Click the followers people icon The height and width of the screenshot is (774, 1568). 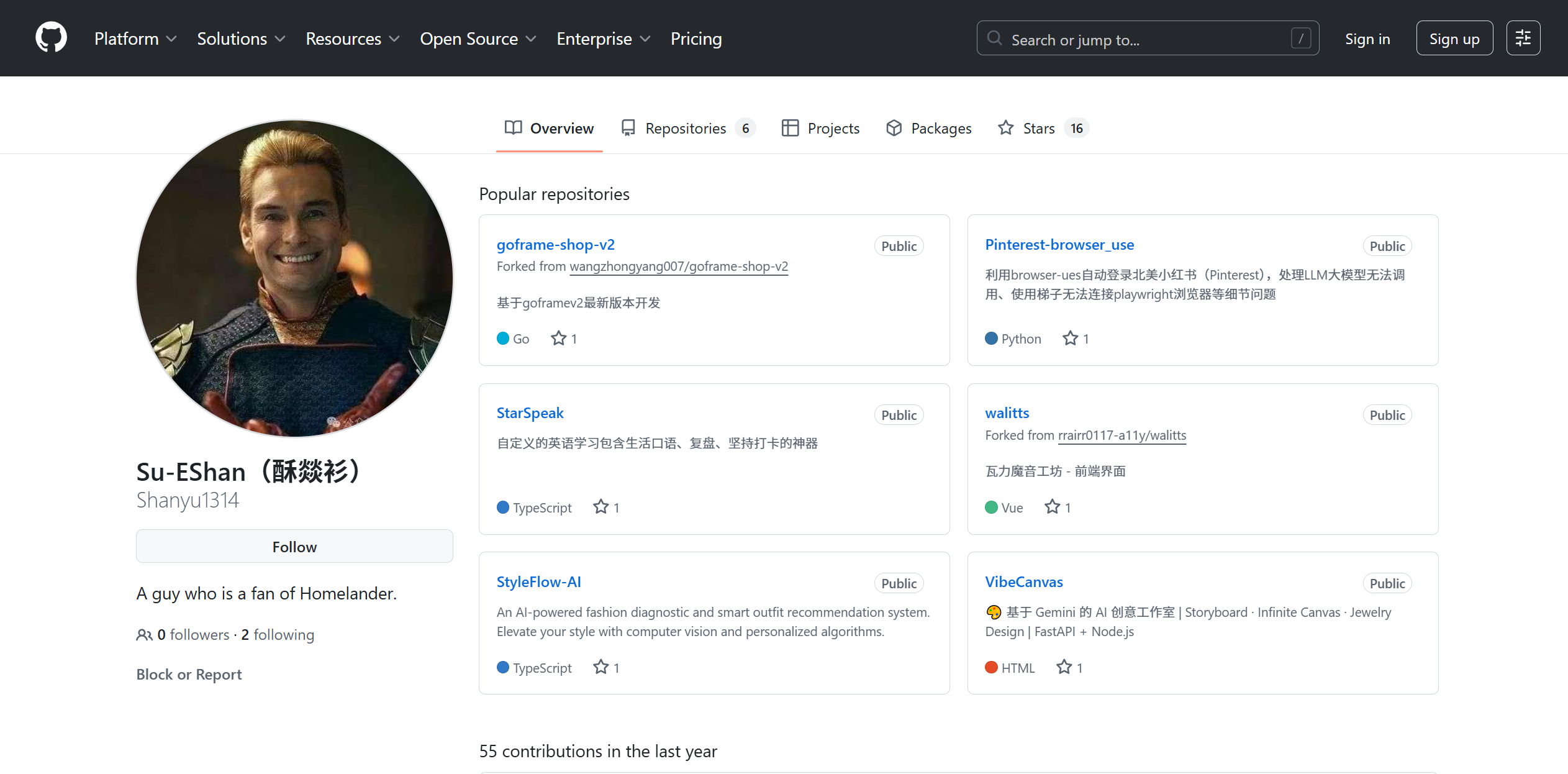coord(144,635)
